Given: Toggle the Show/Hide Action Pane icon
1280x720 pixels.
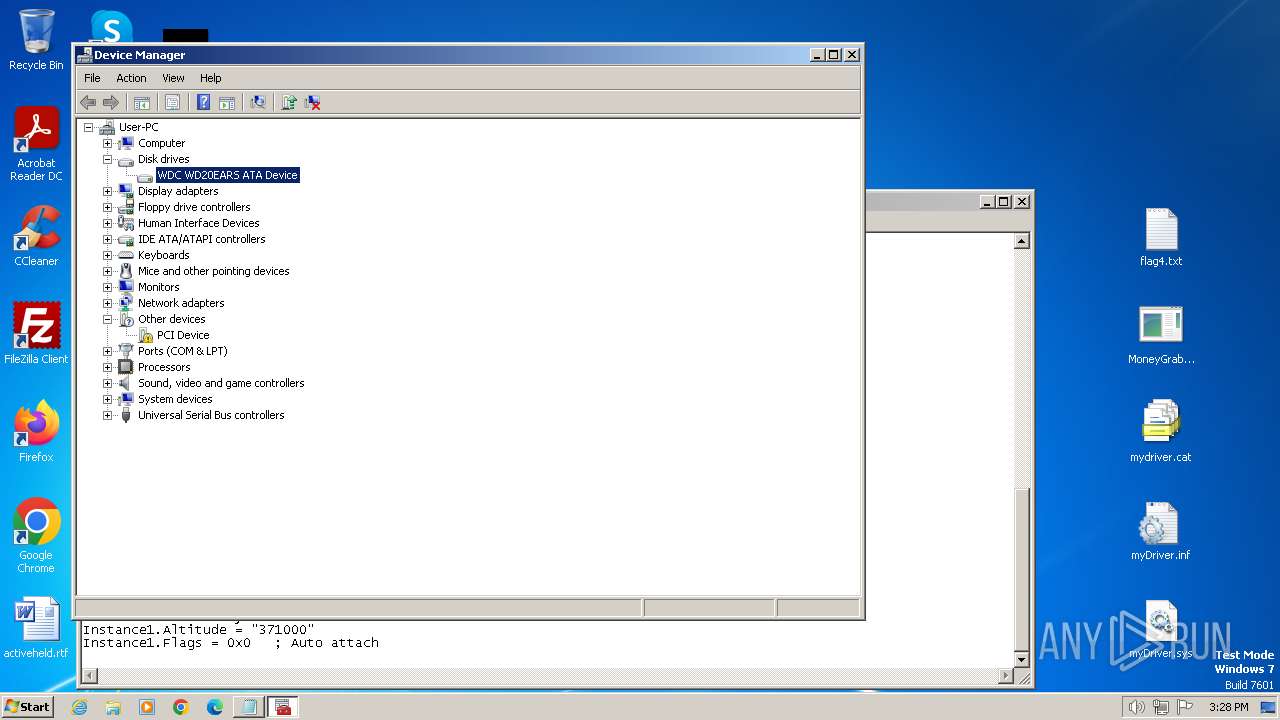Looking at the screenshot, I should pyautogui.click(x=227, y=102).
